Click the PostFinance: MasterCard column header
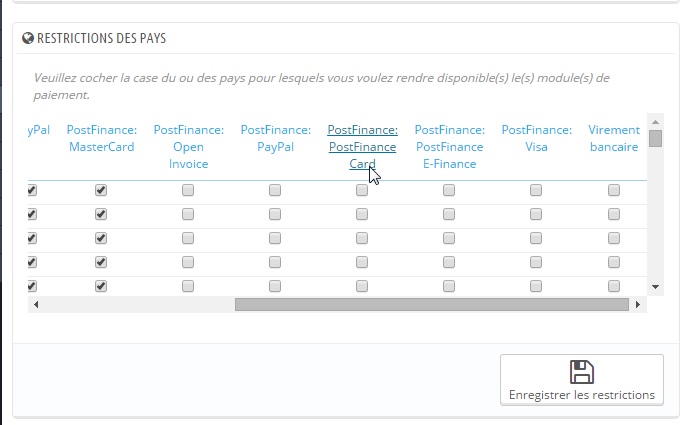This screenshot has height=425, width=692. pyautogui.click(x=101, y=138)
